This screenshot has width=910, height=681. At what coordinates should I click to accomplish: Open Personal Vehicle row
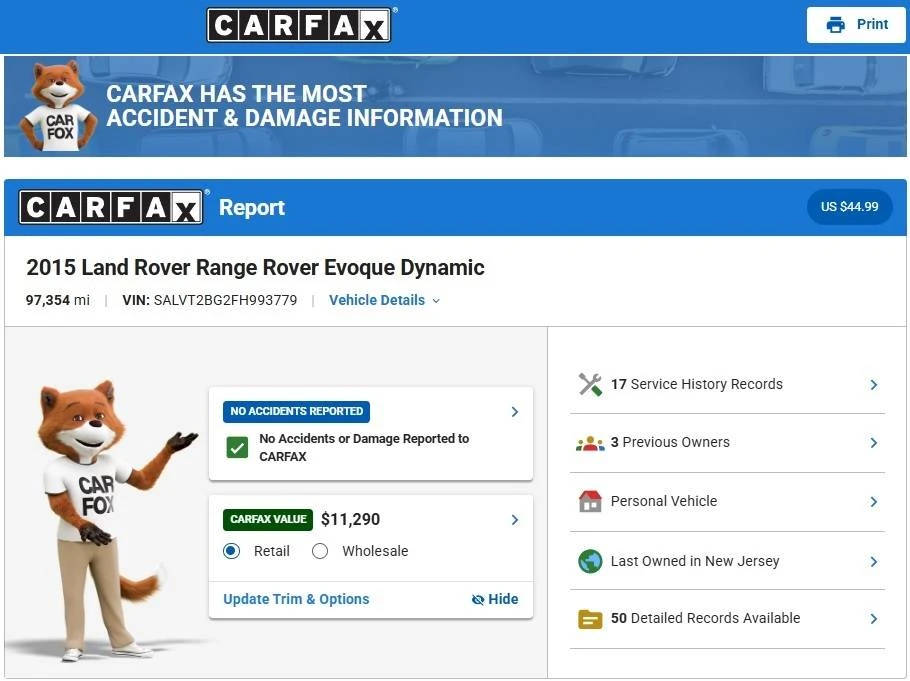pyautogui.click(x=728, y=502)
